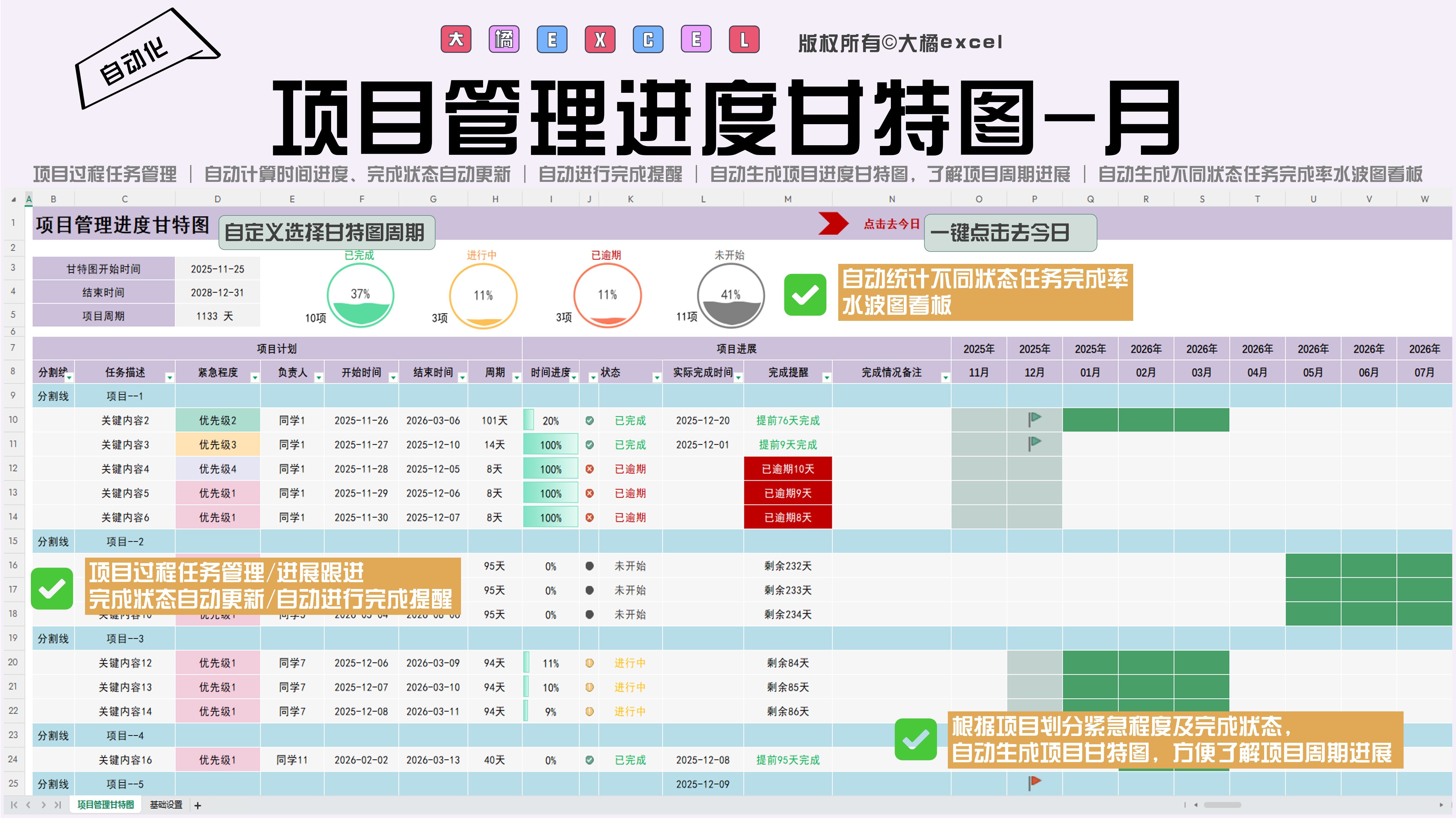Click the red overdue X icon for 关键内容4
Viewport: 1456px width, 819px height.
(589, 469)
